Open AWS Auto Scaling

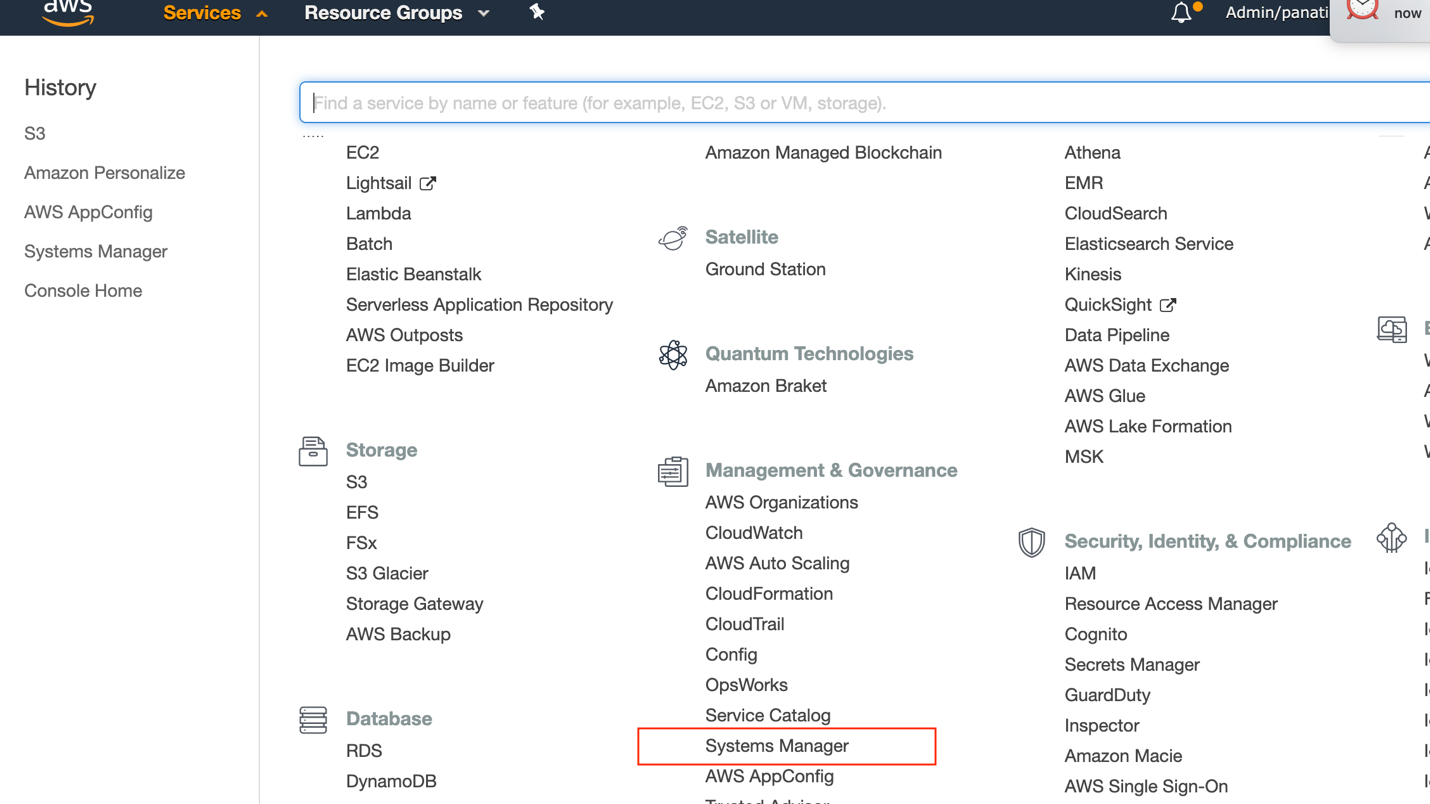point(778,564)
